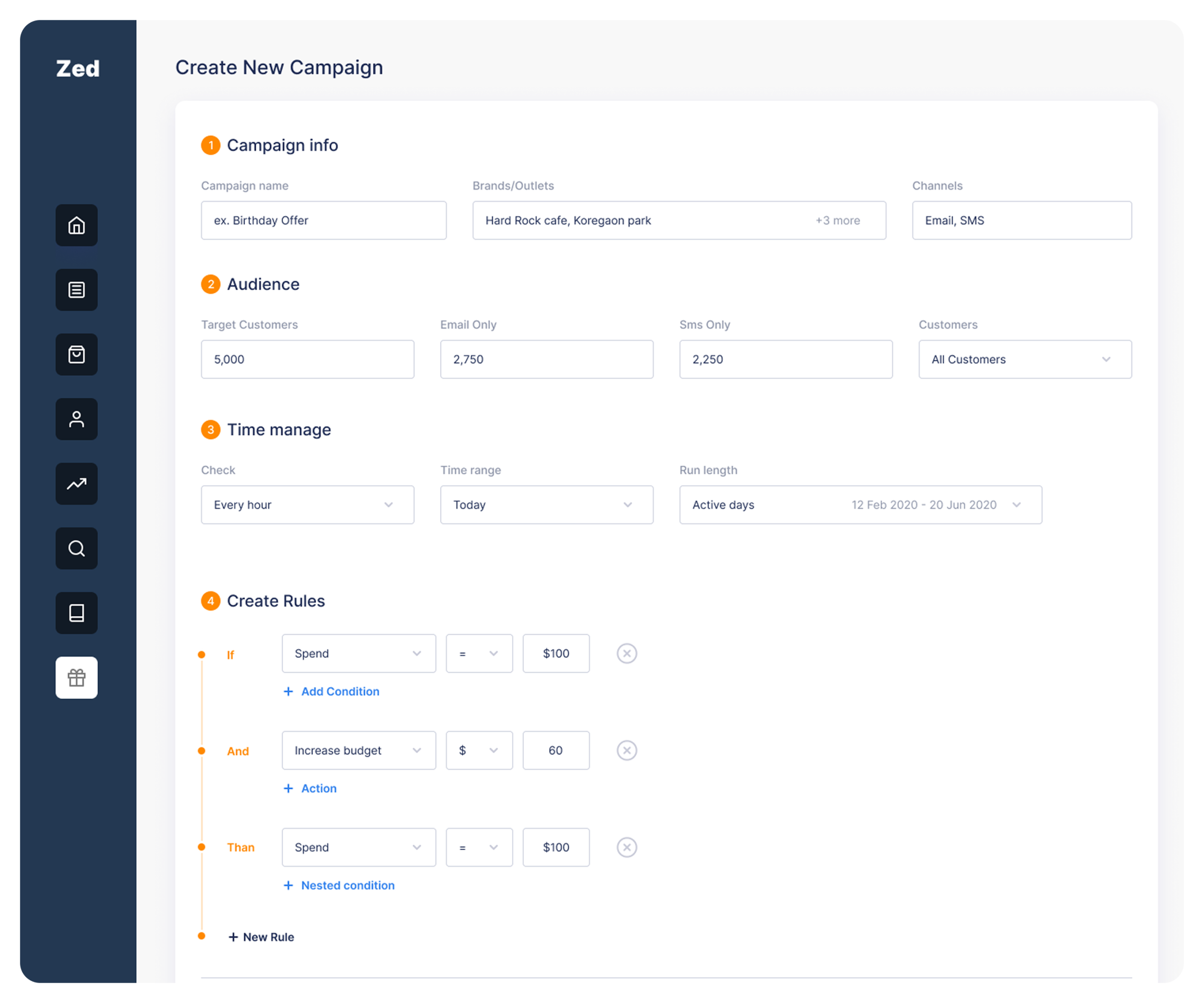
Task: Click the Zed logo
Action: click(x=78, y=69)
